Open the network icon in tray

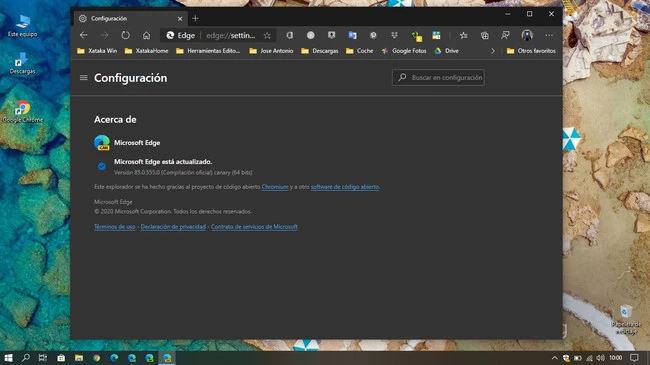pyautogui.click(x=589, y=358)
